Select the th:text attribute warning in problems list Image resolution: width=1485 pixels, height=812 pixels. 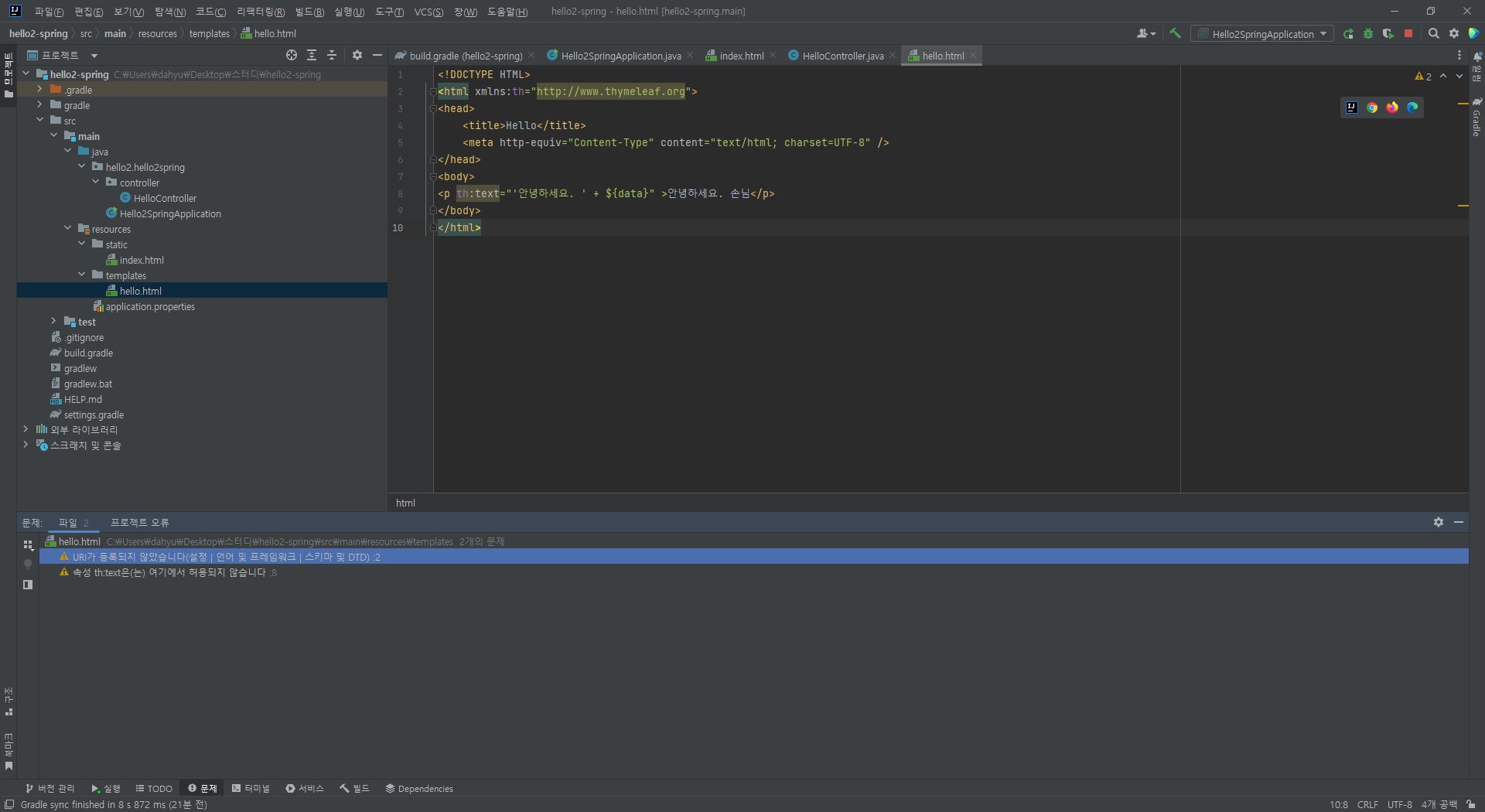click(x=169, y=572)
